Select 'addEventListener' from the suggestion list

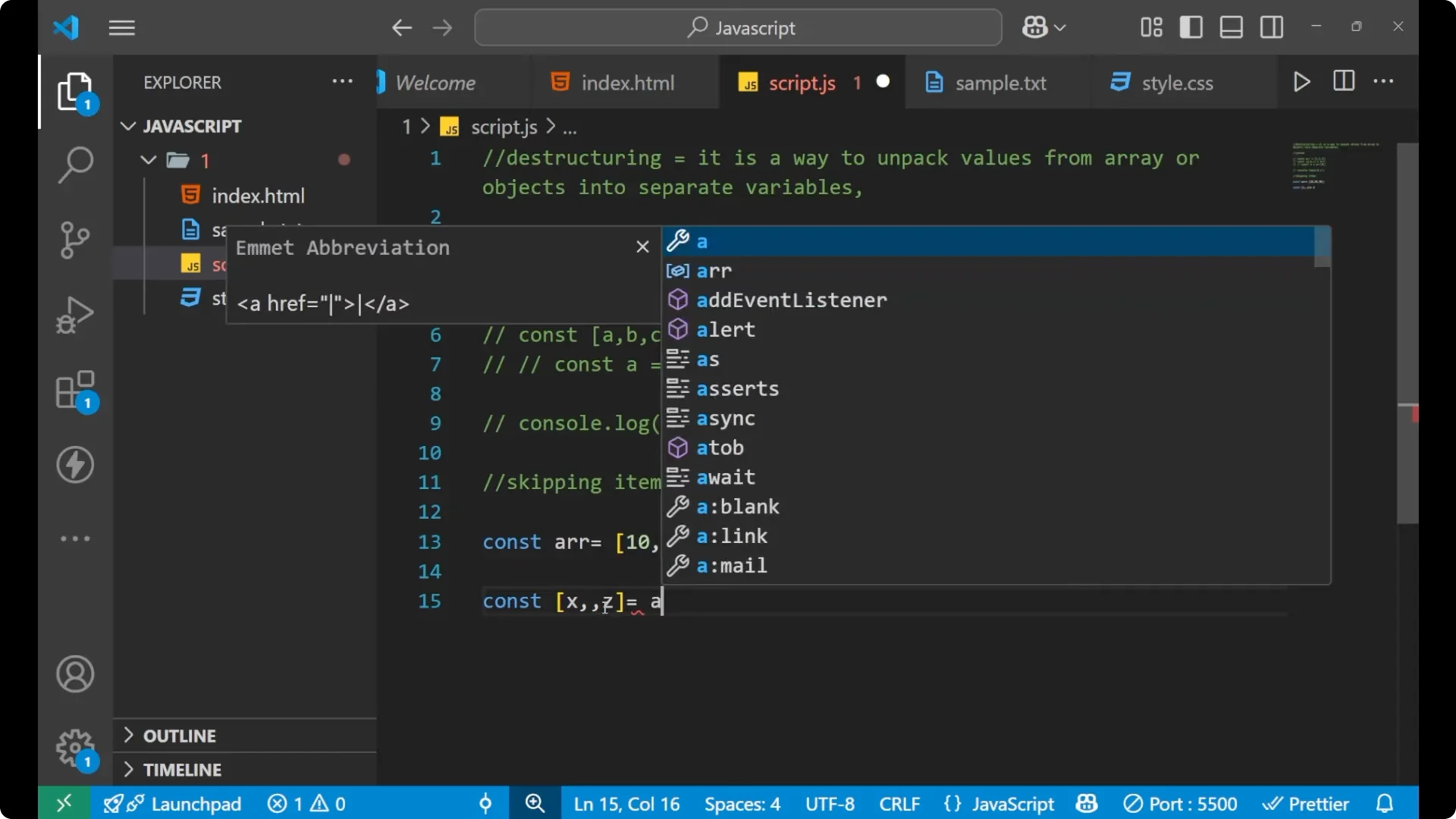point(792,300)
